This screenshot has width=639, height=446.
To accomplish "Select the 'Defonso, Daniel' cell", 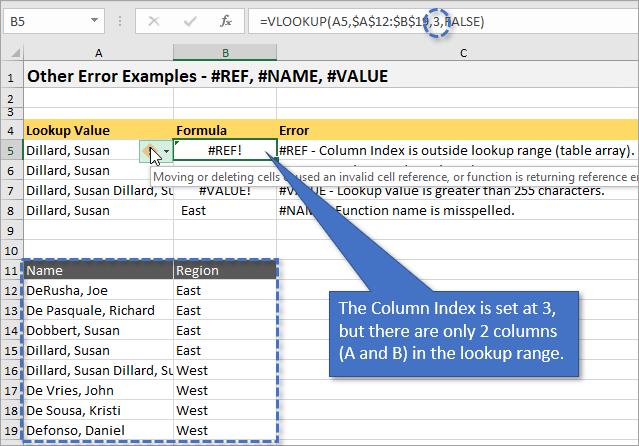I will pos(98,430).
